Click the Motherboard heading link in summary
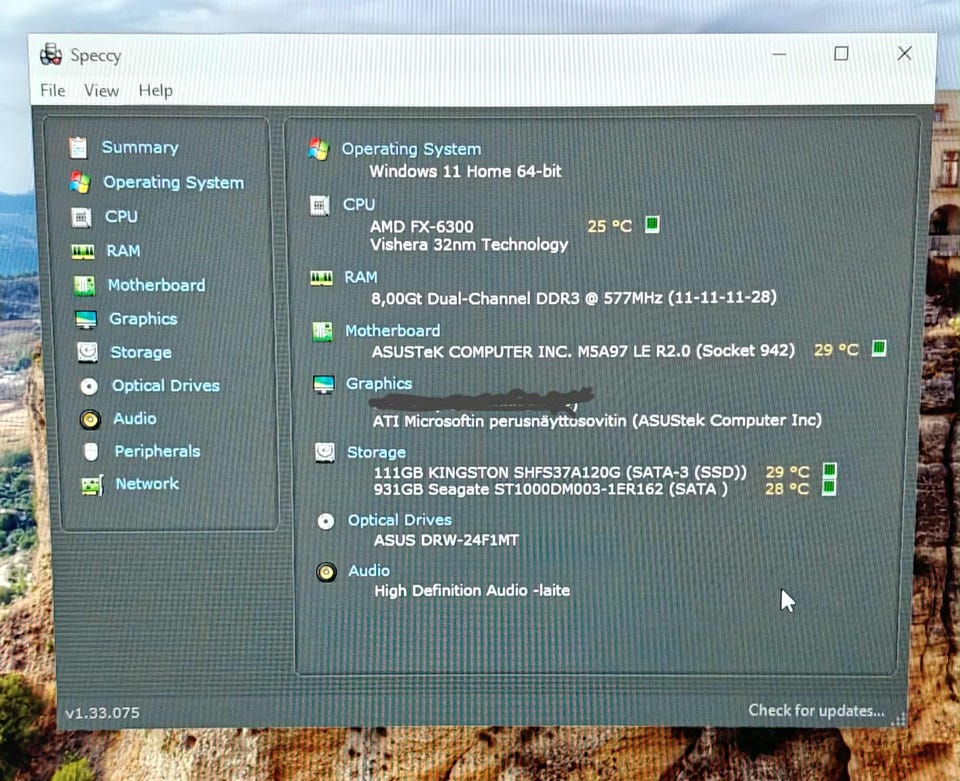Viewport: 960px width, 781px height. tap(392, 331)
